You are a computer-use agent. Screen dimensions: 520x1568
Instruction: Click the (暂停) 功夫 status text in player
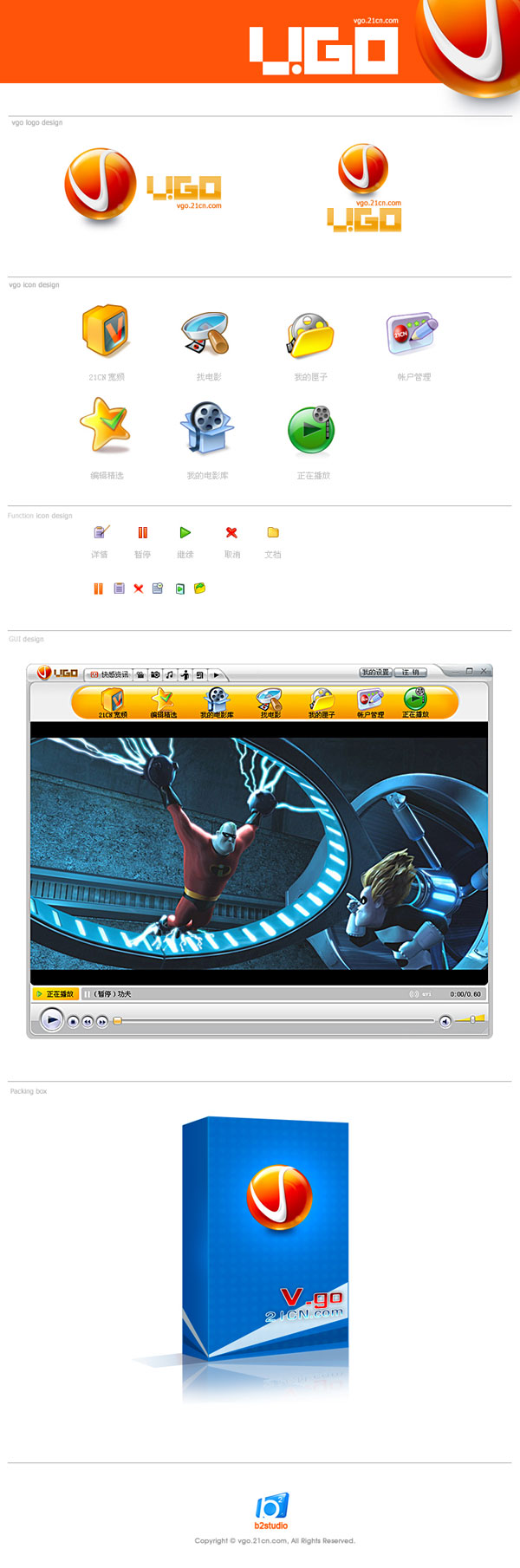tap(113, 994)
